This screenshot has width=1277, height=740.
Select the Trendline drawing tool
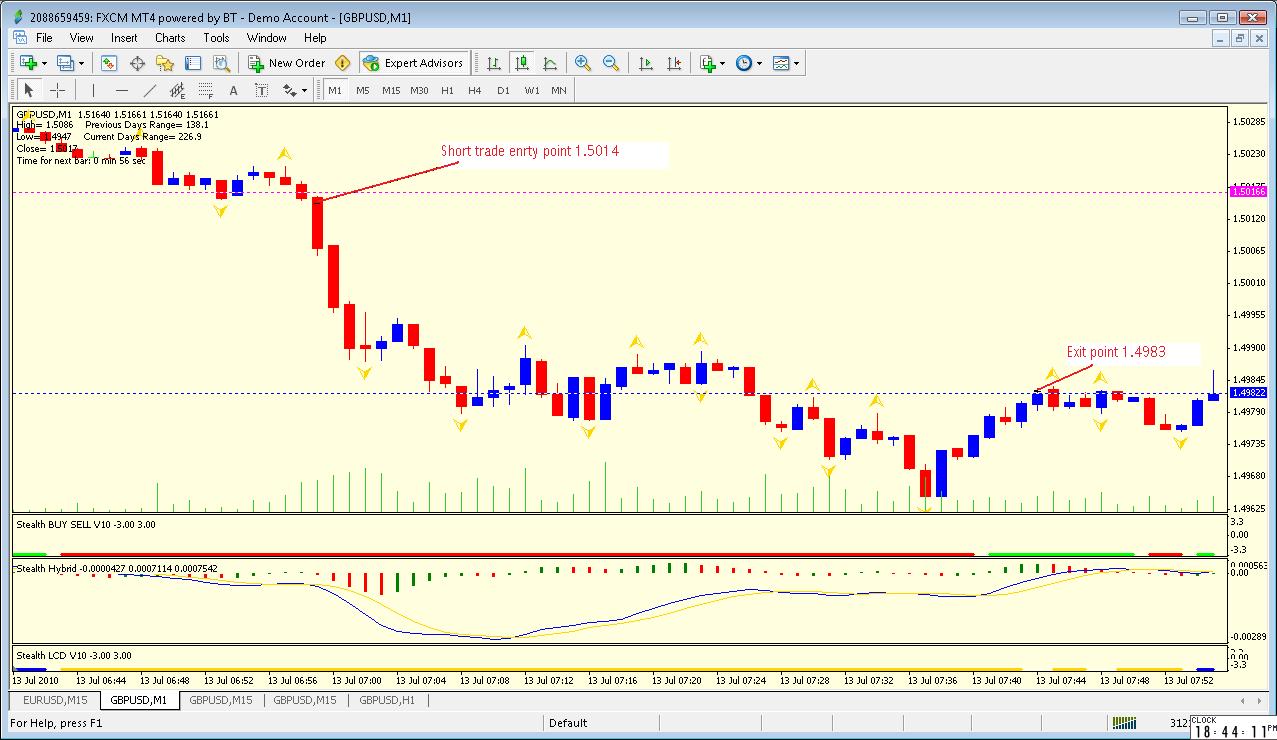click(150, 90)
